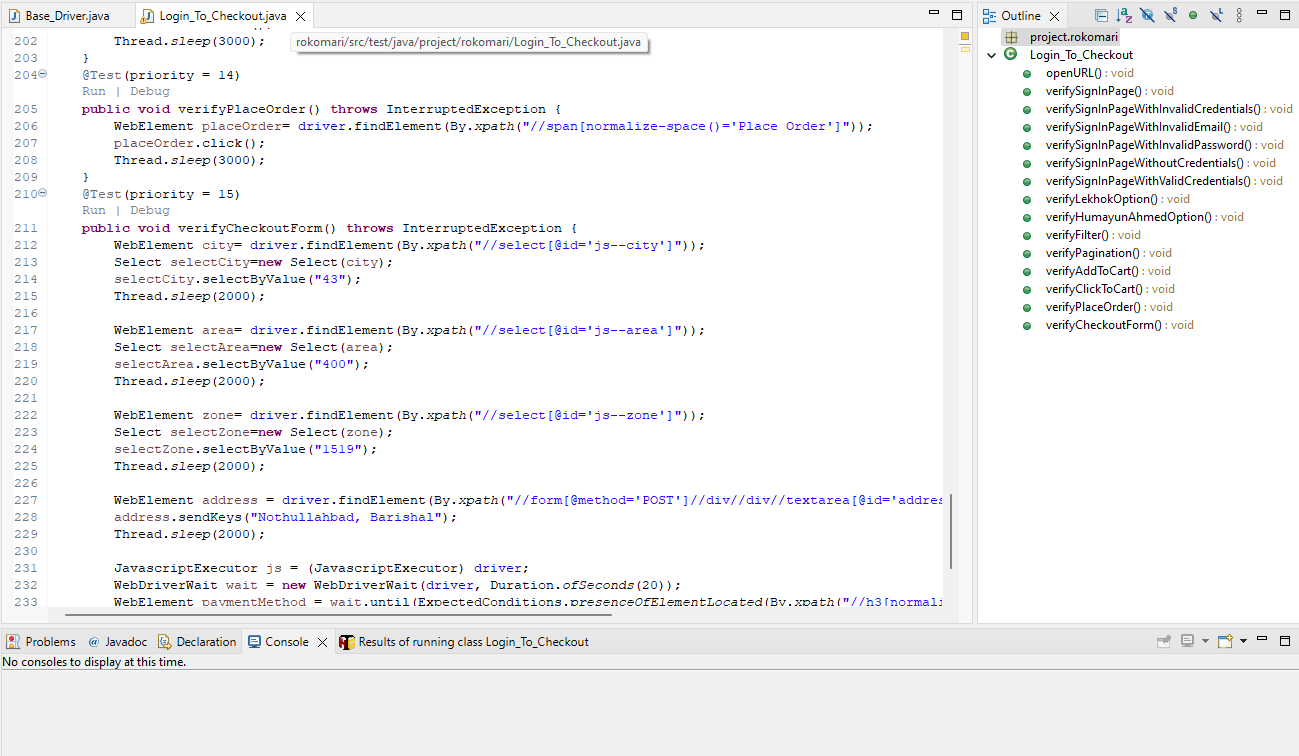Collapse all nodes in the Outline view
The height and width of the screenshot is (756, 1299).
[1101, 16]
